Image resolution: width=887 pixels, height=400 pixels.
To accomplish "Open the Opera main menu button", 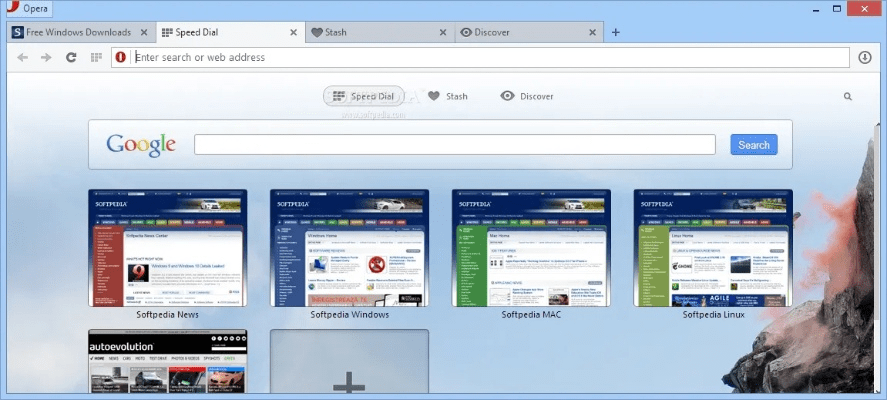I will (28, 8).
